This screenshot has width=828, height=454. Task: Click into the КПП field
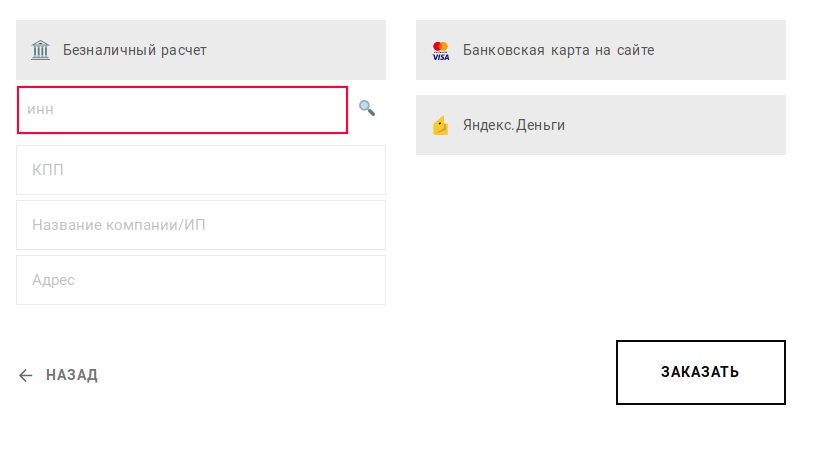[x=201, y=170]
